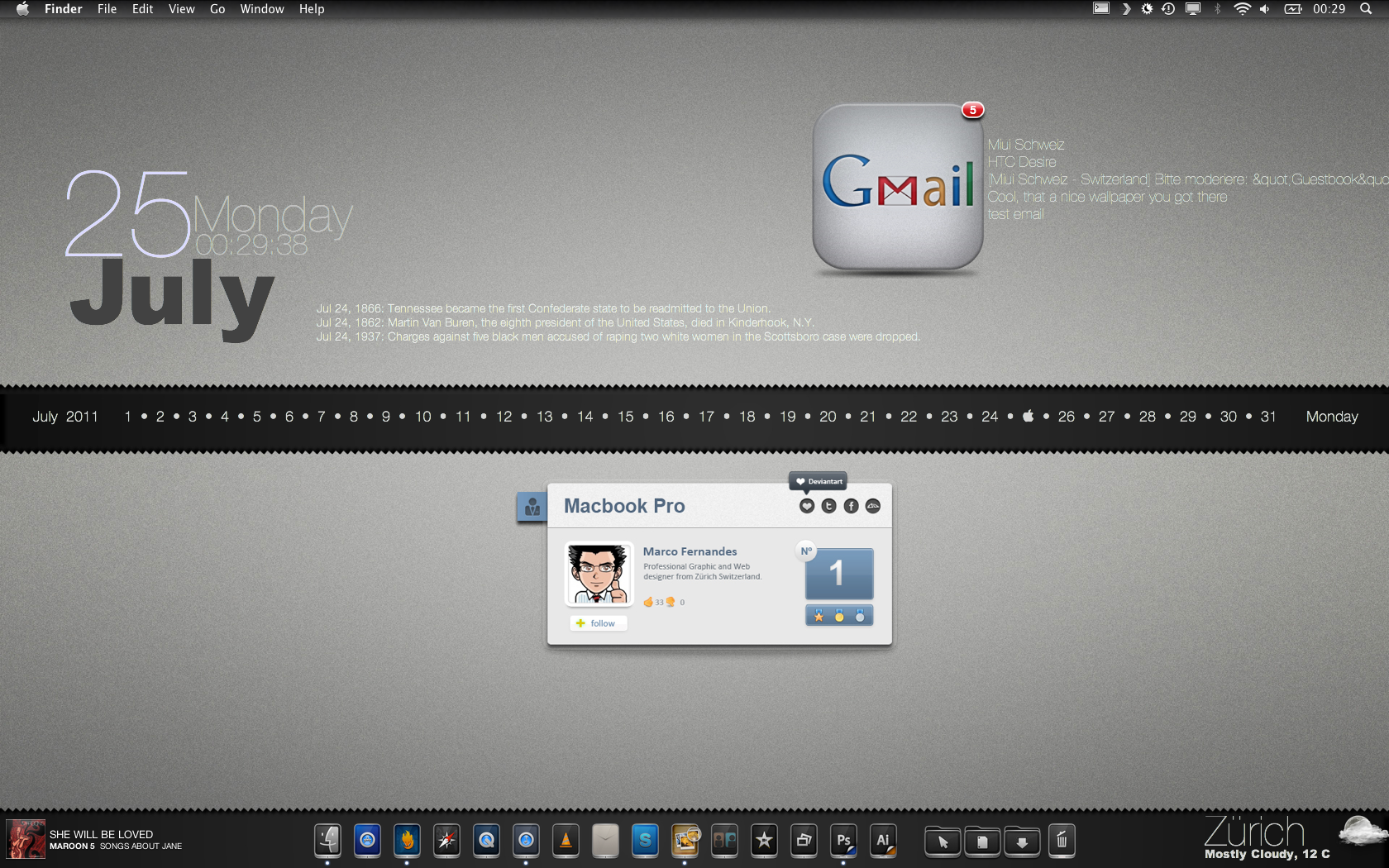Open QuickTime Player icon in dock
Image resolution: width=1389 pixels, height=868 pixels.
coord(486,841)
